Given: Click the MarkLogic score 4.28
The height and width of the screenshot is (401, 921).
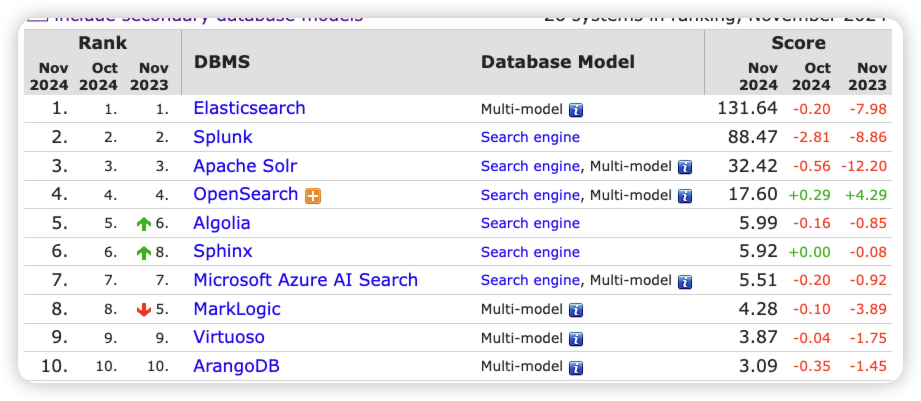Looking at the screenshot, I should click(x=758, y=309).
